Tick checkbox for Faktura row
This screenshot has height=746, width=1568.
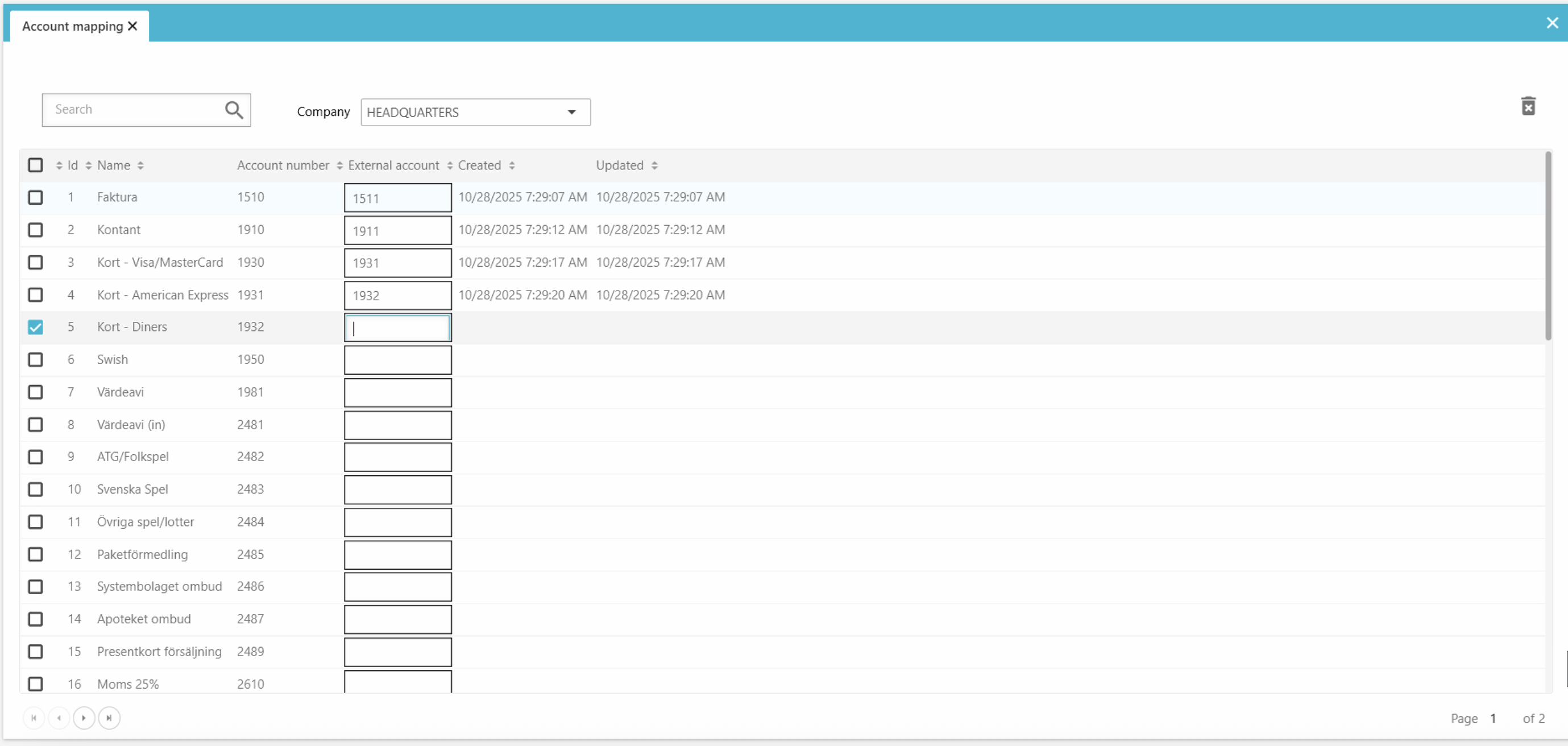pos(35,197)
